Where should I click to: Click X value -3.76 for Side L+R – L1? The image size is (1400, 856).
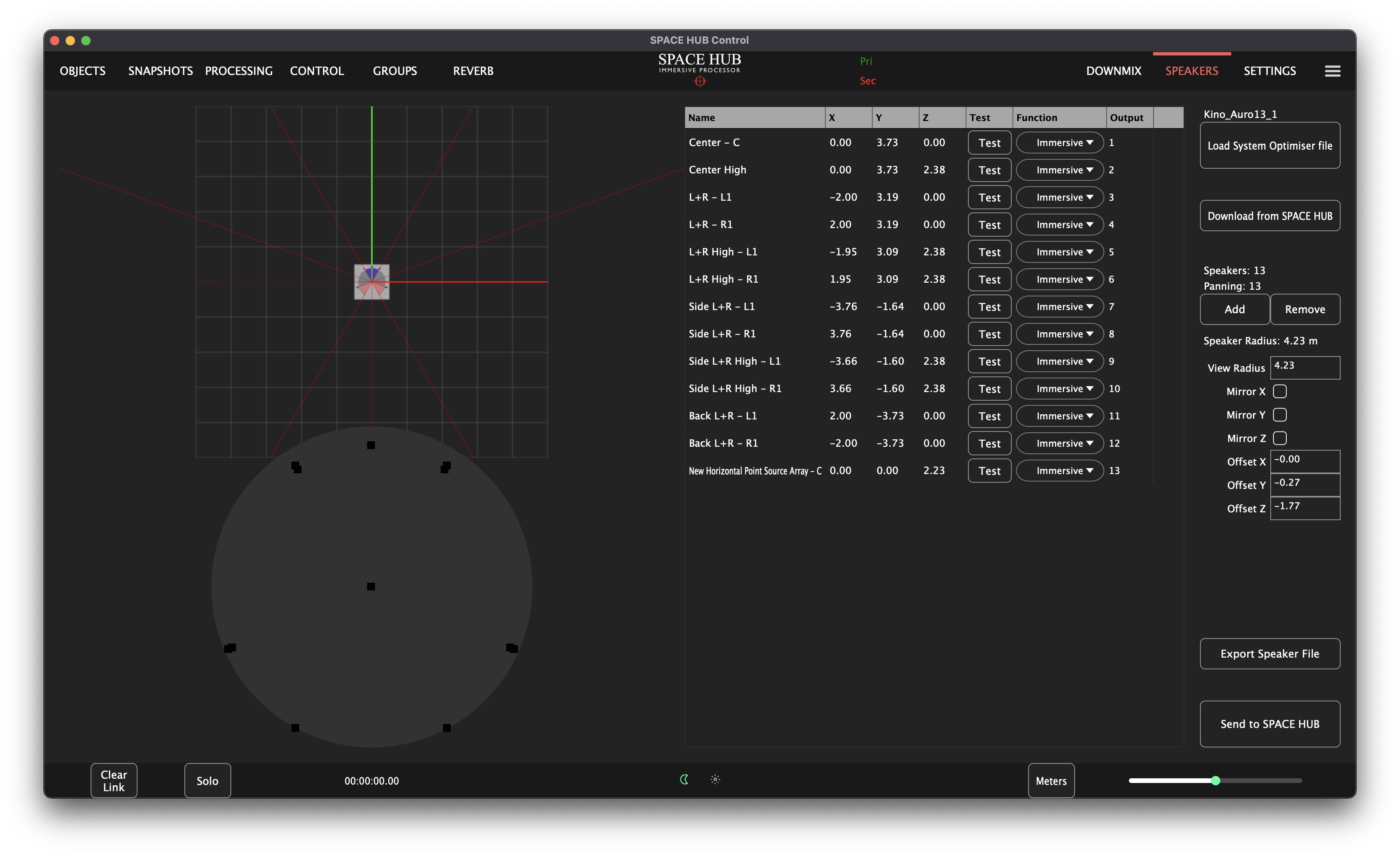point(843,307)
